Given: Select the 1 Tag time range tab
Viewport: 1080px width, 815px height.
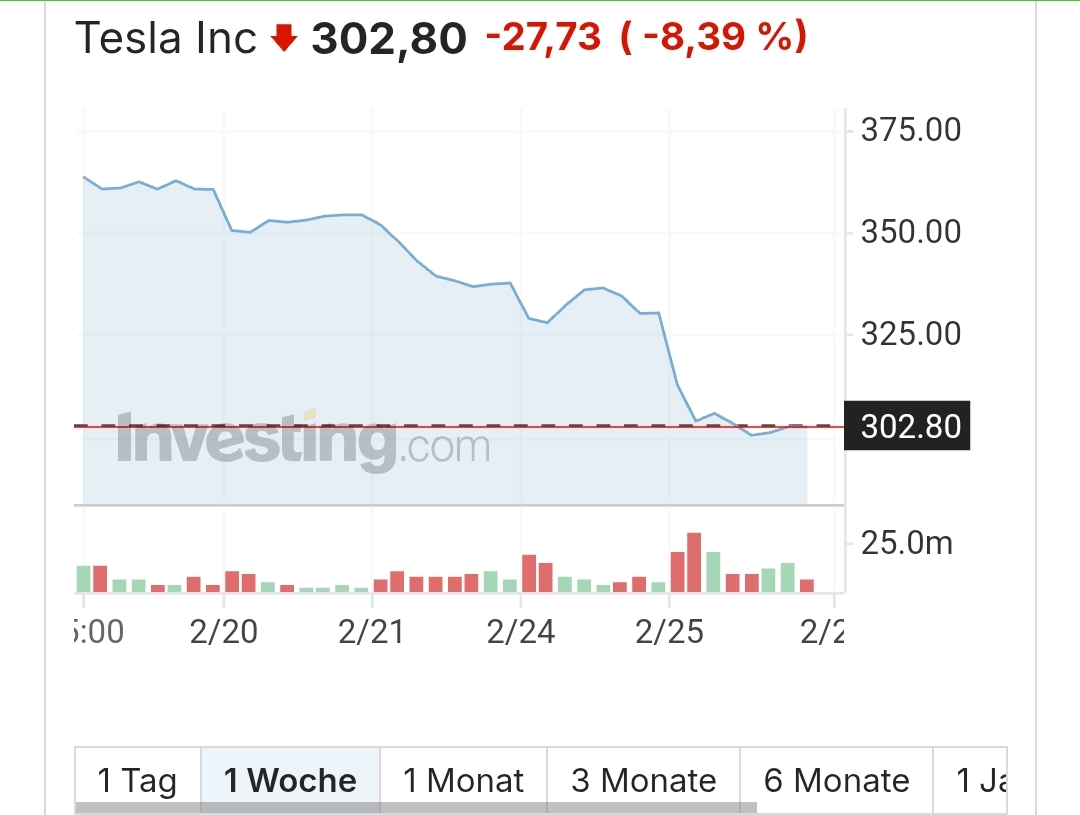Looking at the screenshot, I should [137, 780].
